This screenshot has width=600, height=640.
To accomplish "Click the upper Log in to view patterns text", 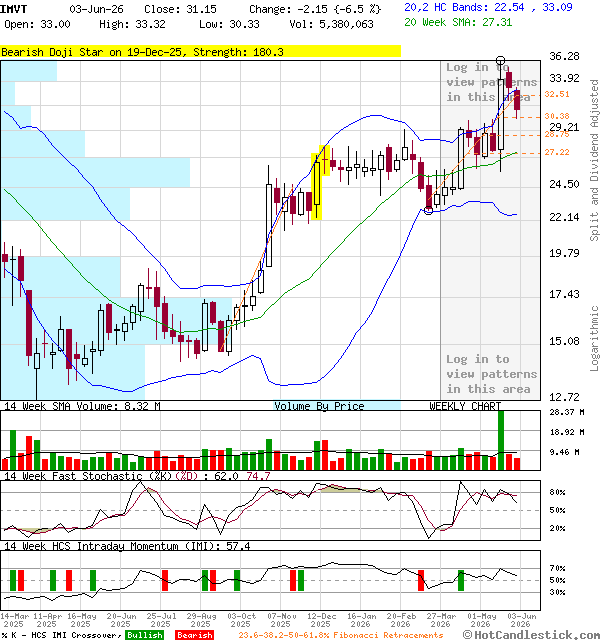I will [x=491, y=82].
